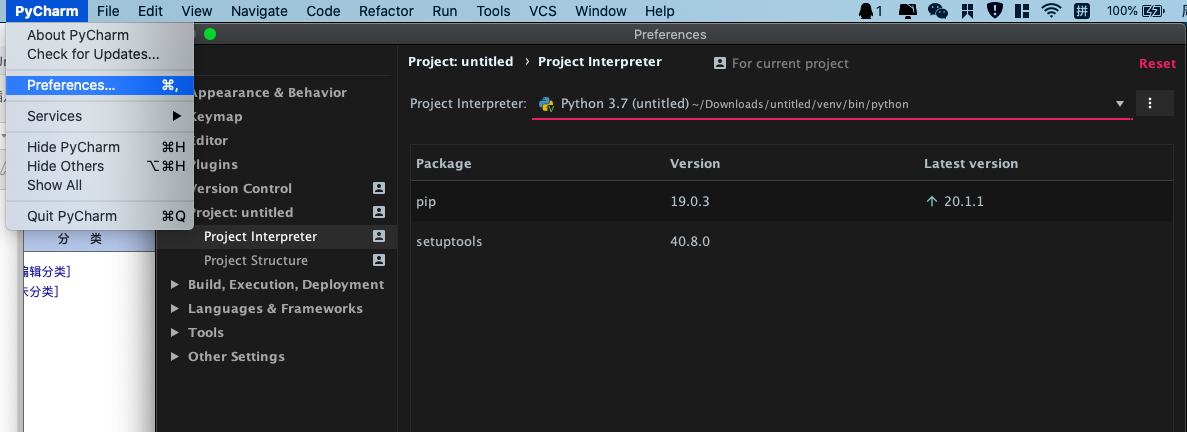Click the project-level icon beside Version Control
Viewport: 1187px width, 432px height.
click(x=379, y=188)
